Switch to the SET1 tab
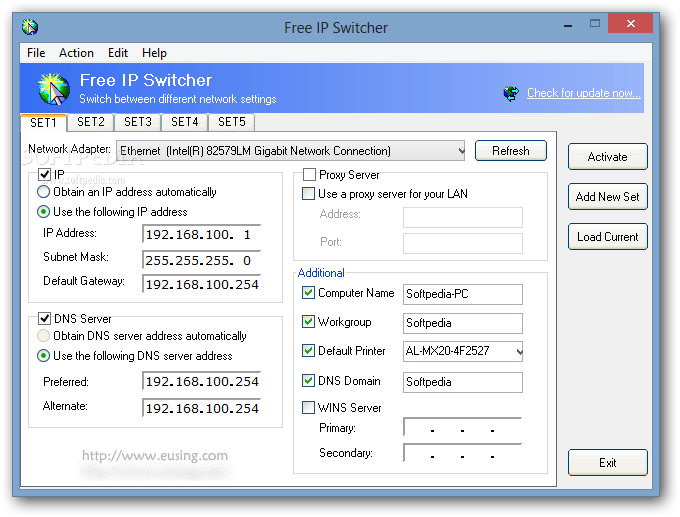 43,123
